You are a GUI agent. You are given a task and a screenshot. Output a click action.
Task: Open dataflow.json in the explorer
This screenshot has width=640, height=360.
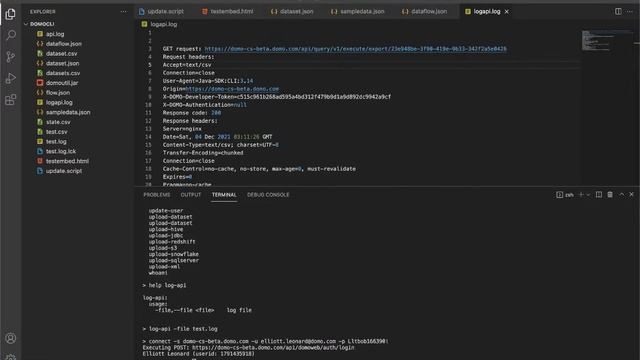[x=64, y=44]
